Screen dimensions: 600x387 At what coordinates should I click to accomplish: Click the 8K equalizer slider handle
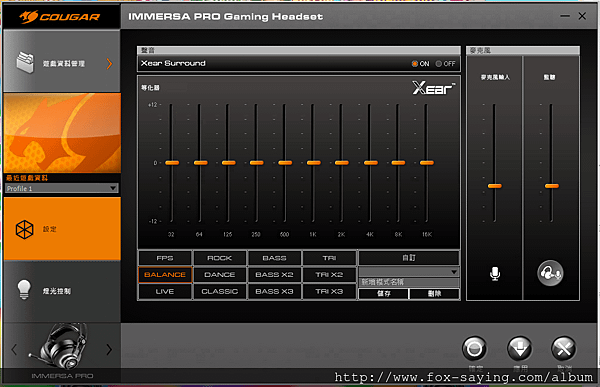(398, 163)
